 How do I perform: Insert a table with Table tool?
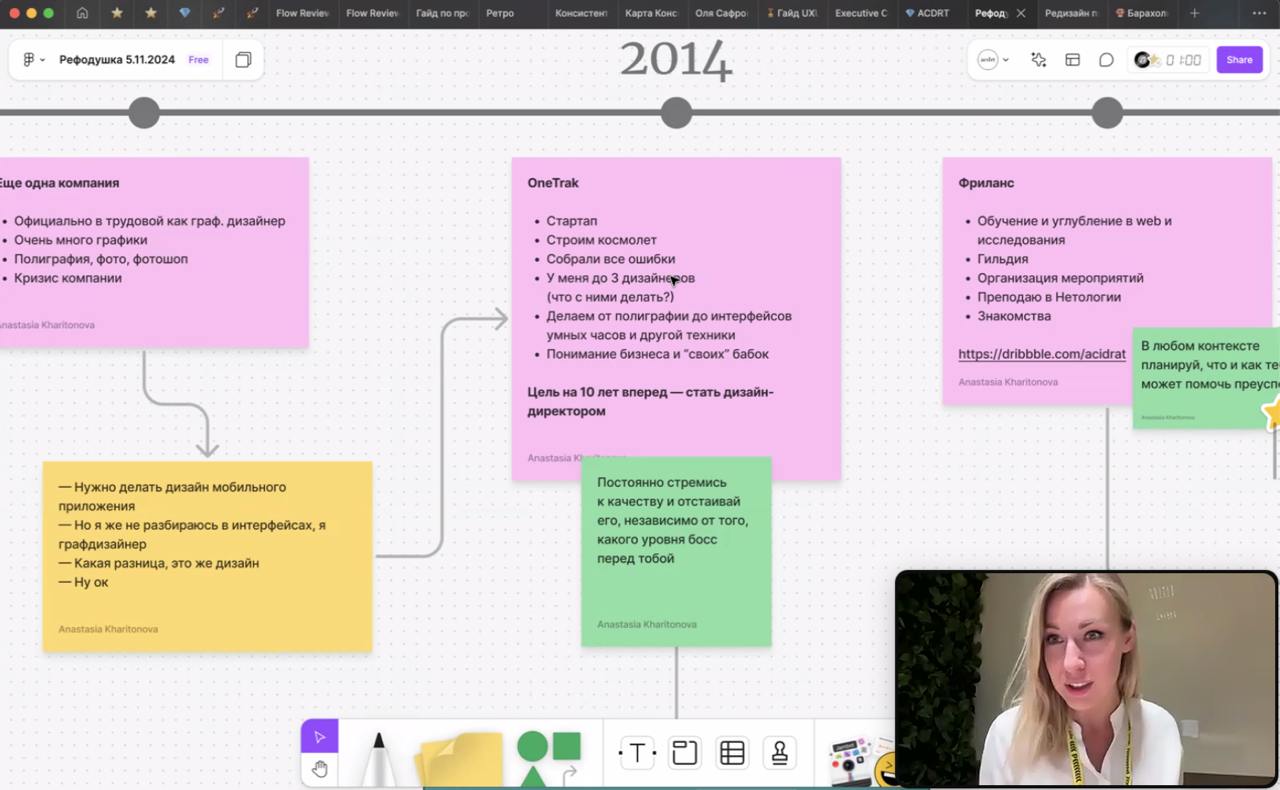click(x=732, y=753)
